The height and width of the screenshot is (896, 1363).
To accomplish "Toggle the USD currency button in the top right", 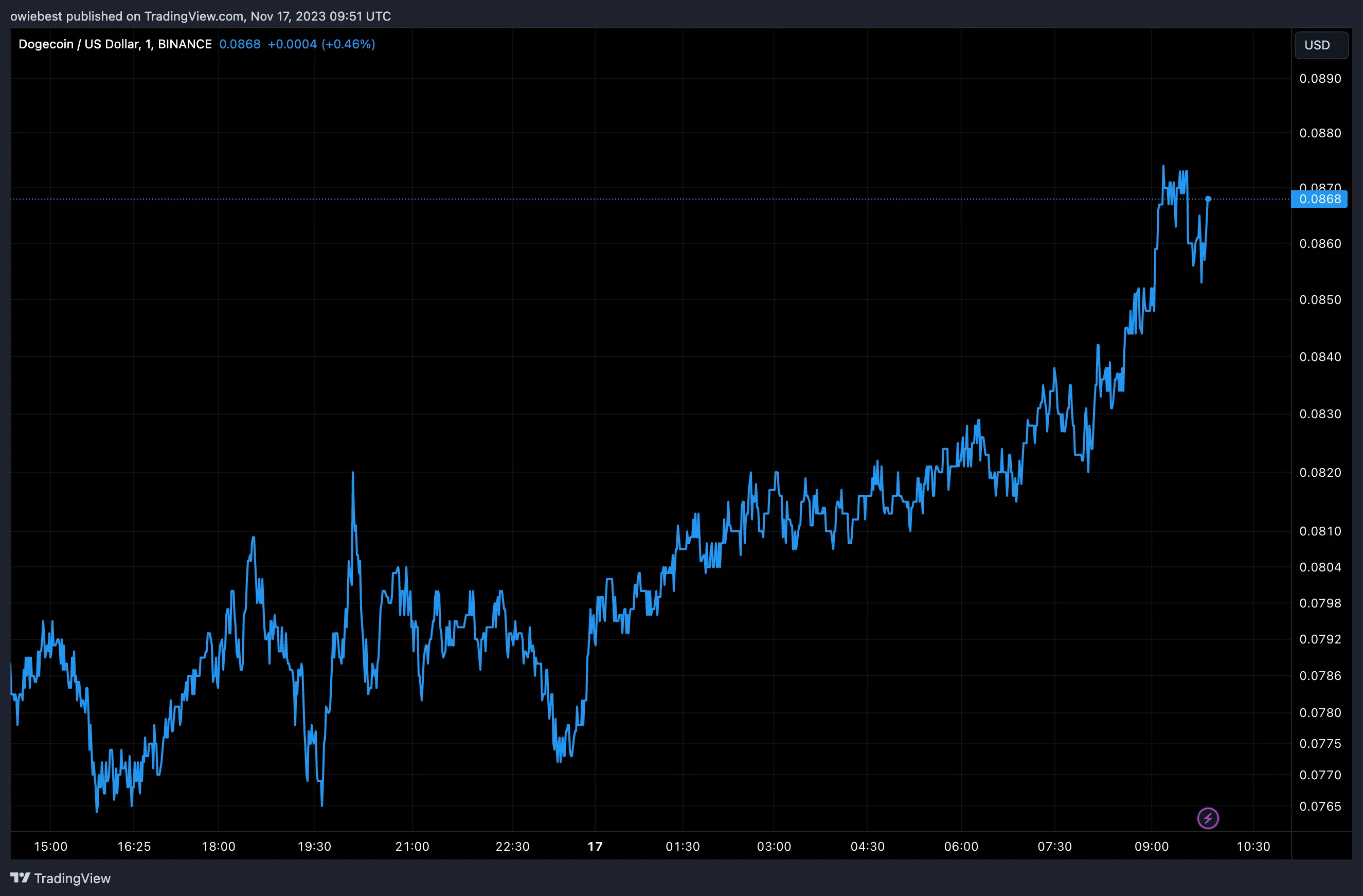I will coord(1321,45).
